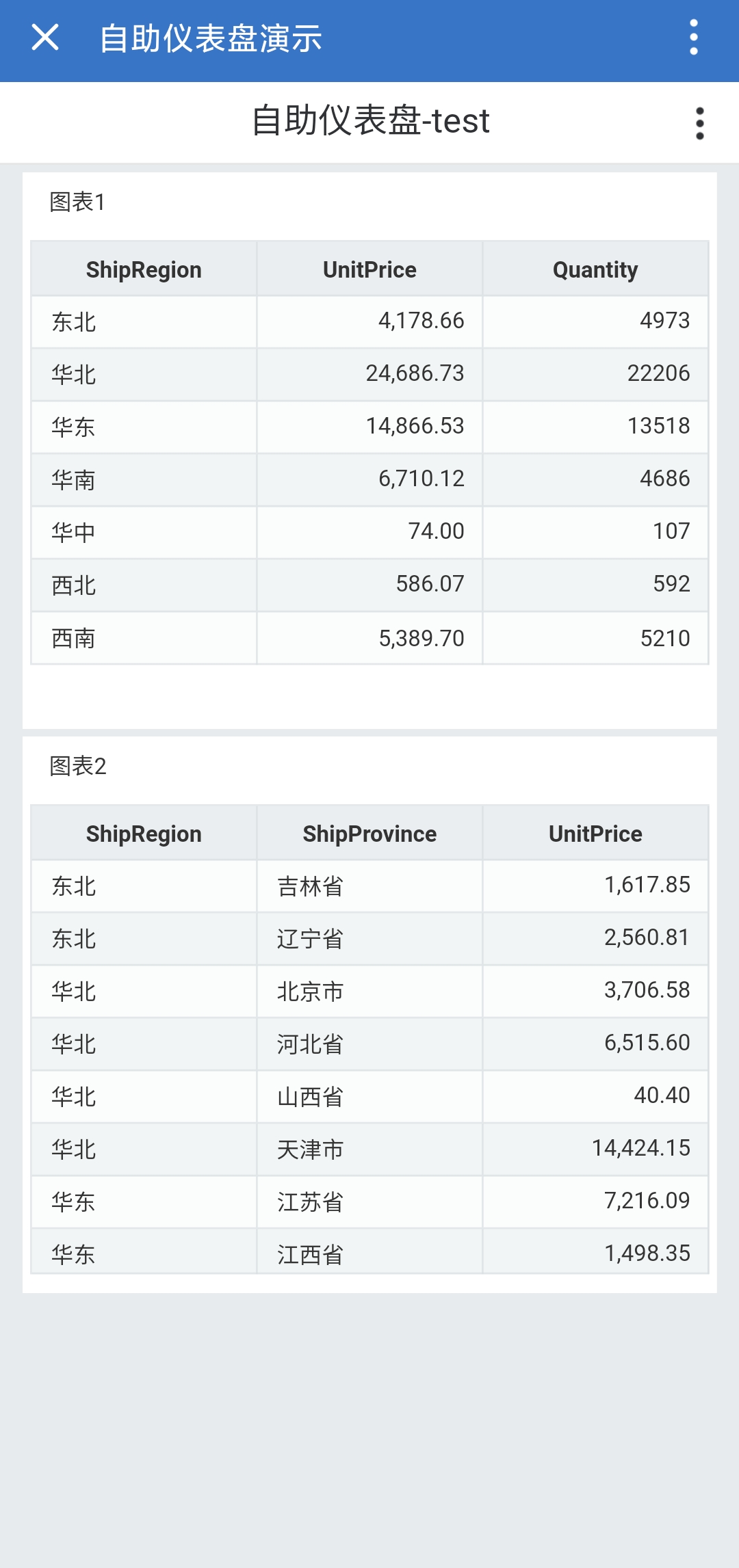
Task: Select the 13518 quantity cell
Action: click(595, 427)
